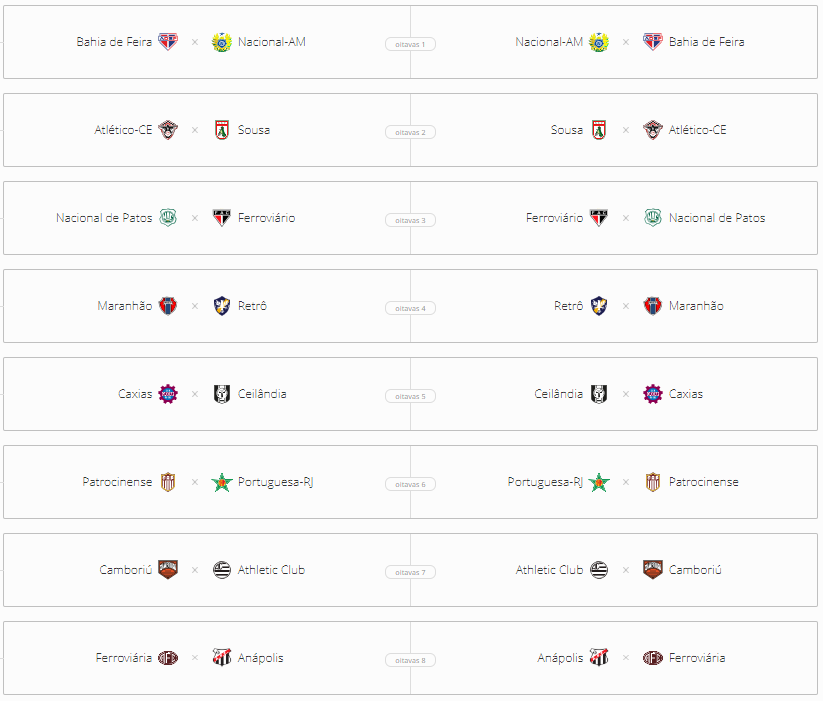
Task: Click the Atlético-CE crest in the return-leg oitavas 2 match
Action: 652,130
